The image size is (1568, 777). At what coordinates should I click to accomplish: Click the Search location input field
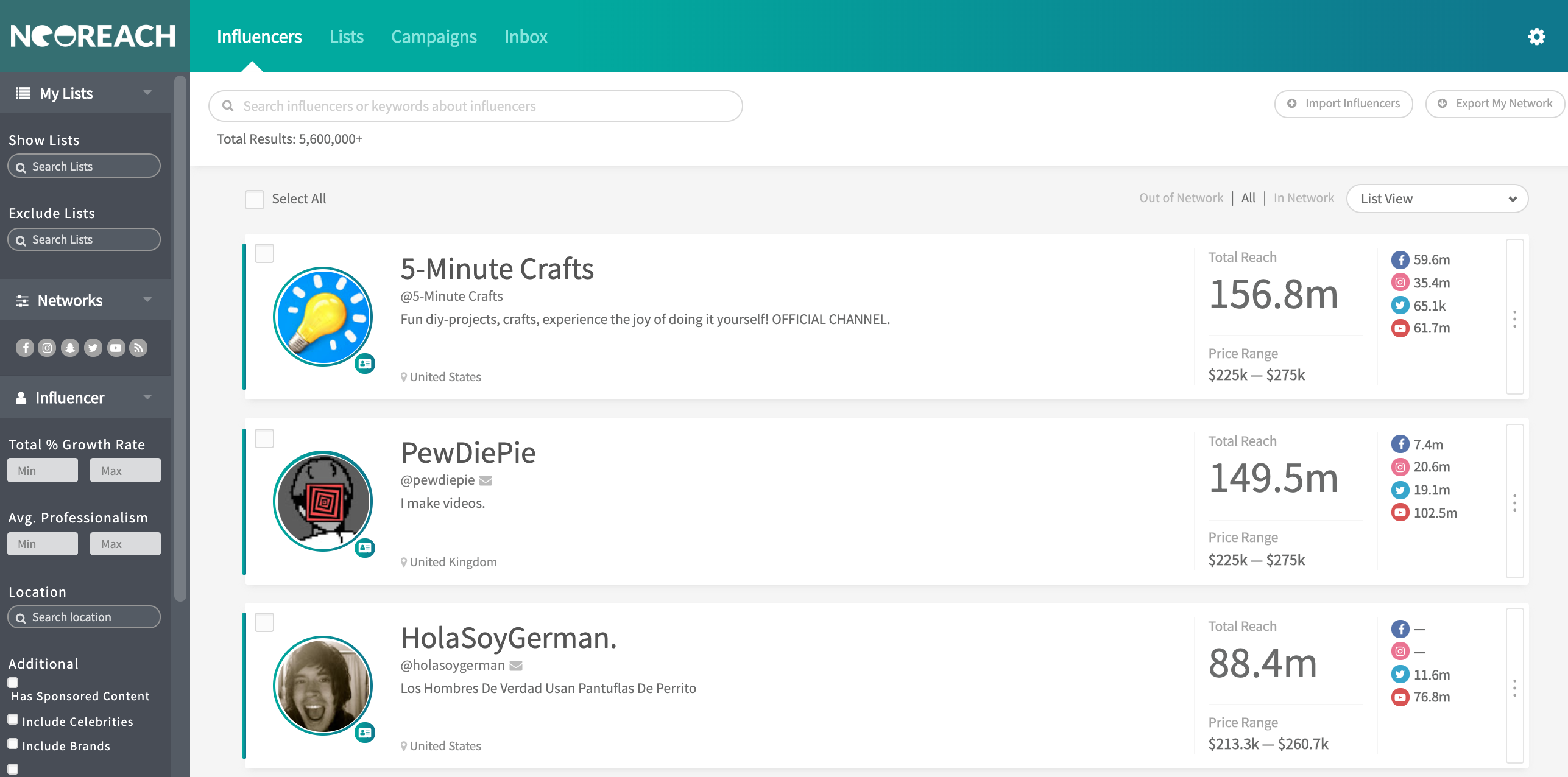point(84,617)
